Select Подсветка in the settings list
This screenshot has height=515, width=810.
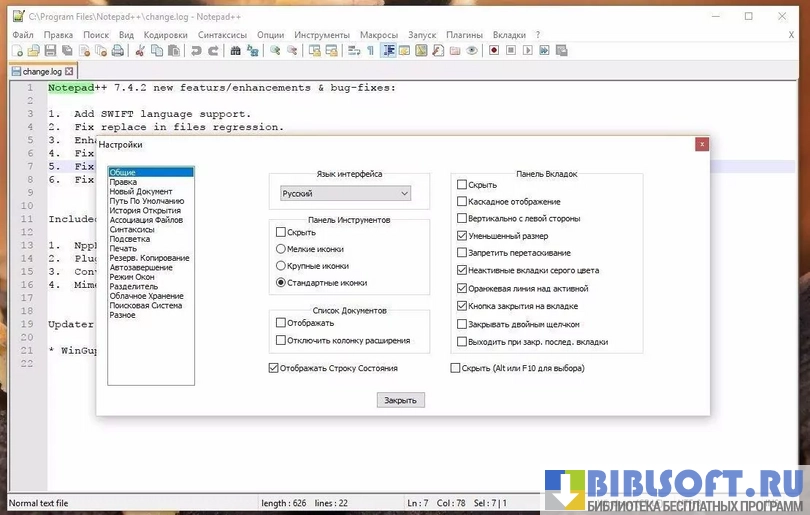[x=130, y=239]
